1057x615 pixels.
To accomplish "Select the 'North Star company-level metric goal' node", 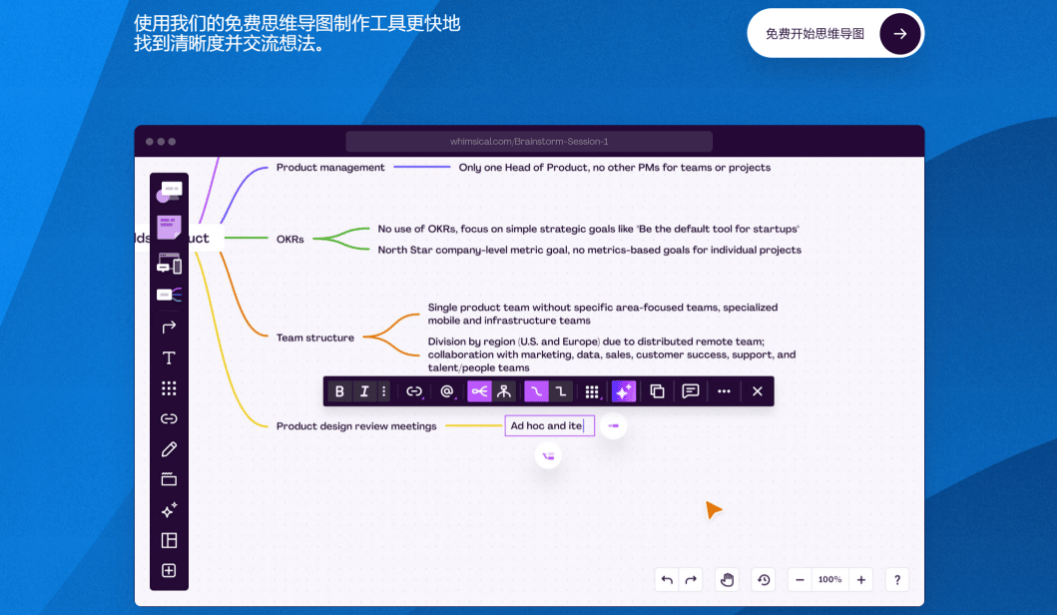I will pyautogui.click(x=589, y=250).
